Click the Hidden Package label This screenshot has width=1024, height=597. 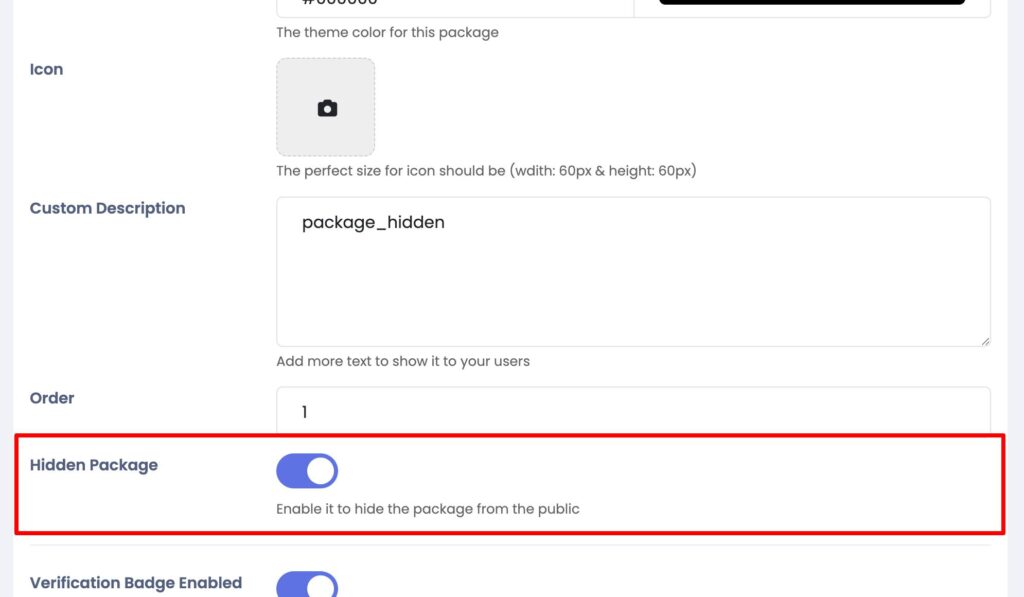[x=94, y=465]
